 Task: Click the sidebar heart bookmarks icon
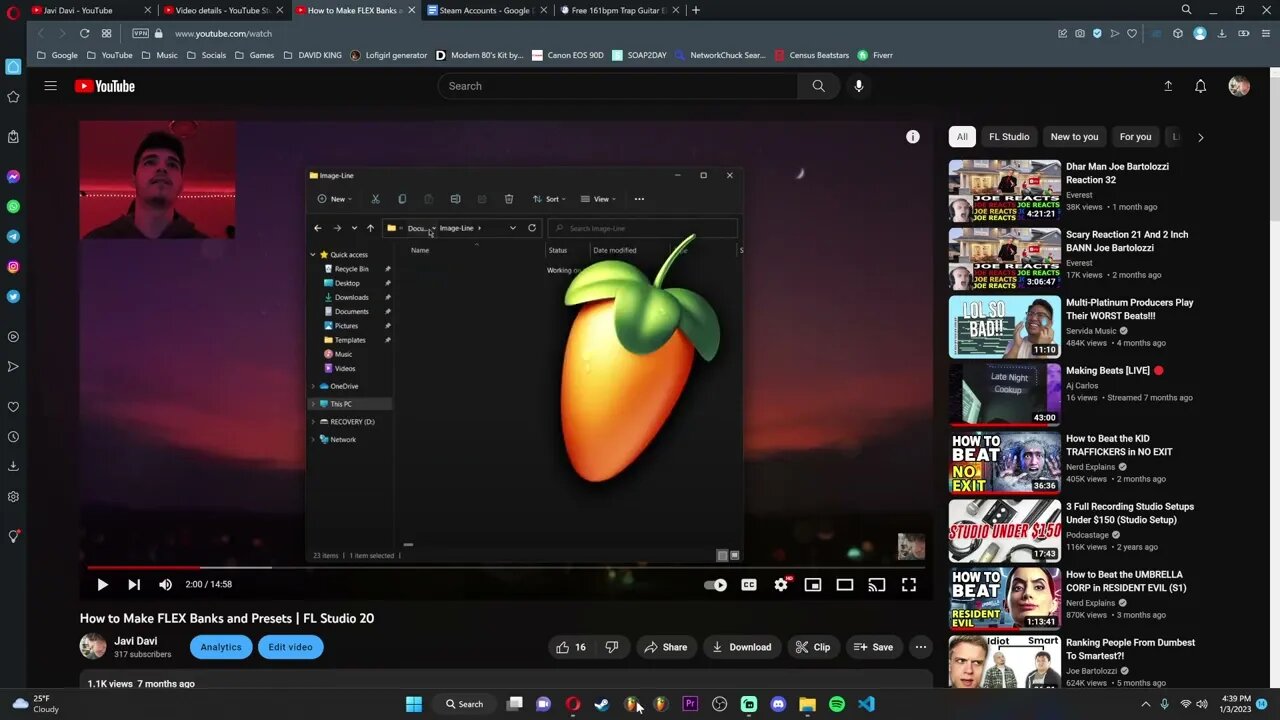click(x=13, y=407)
